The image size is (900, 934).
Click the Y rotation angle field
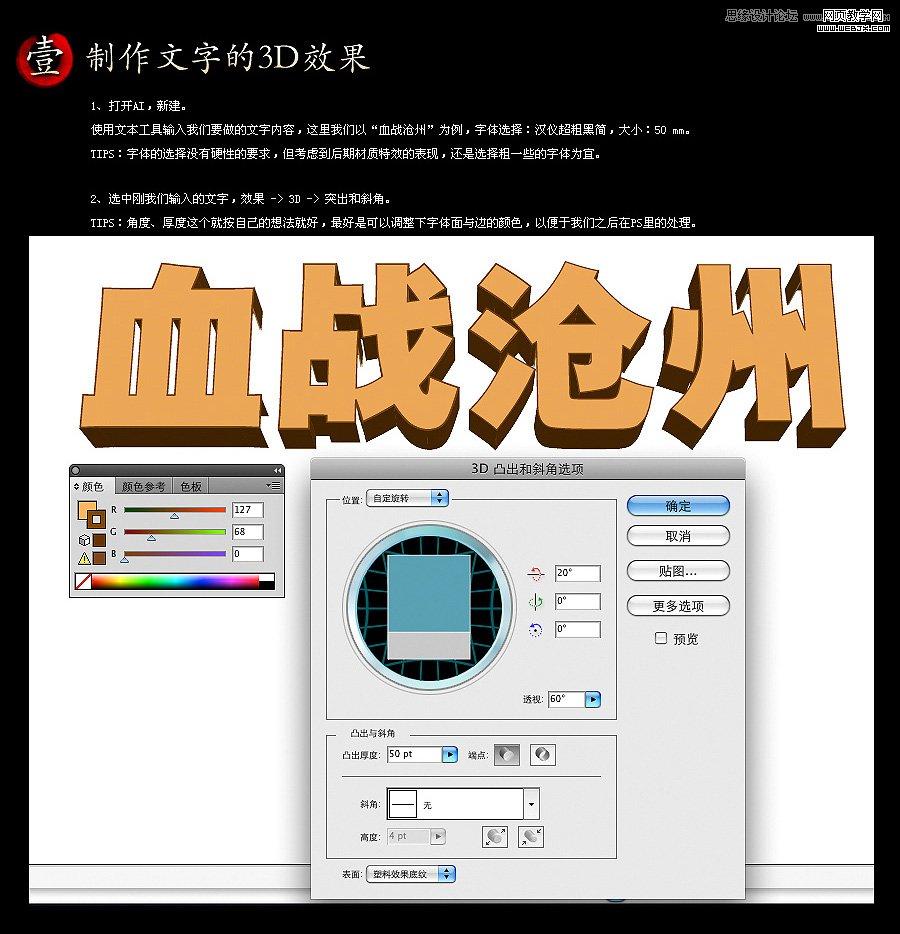[578, 602]
